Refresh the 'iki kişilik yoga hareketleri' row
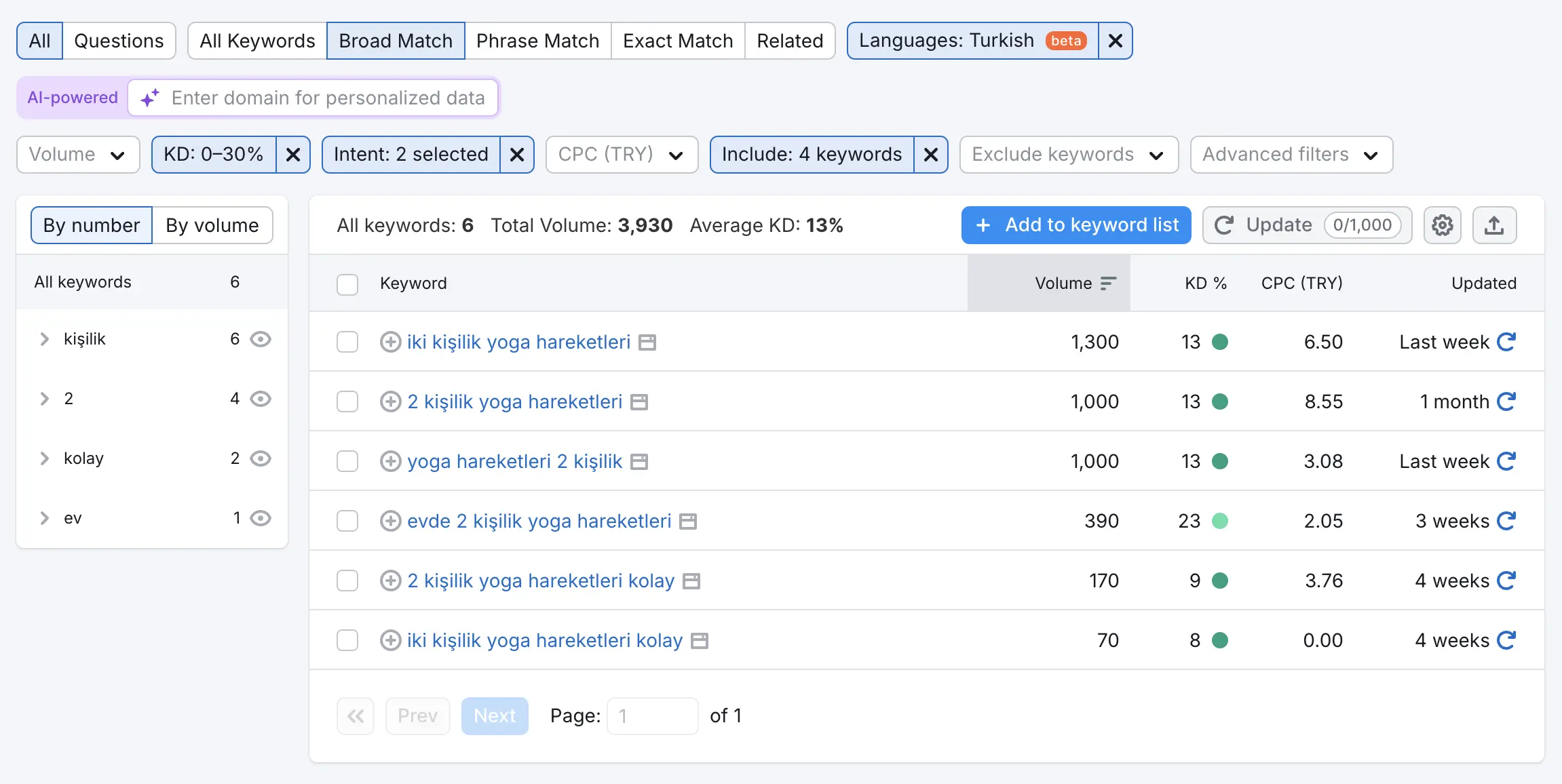The height and width of the screenshot is (784, 1562). coord(1506,342)
